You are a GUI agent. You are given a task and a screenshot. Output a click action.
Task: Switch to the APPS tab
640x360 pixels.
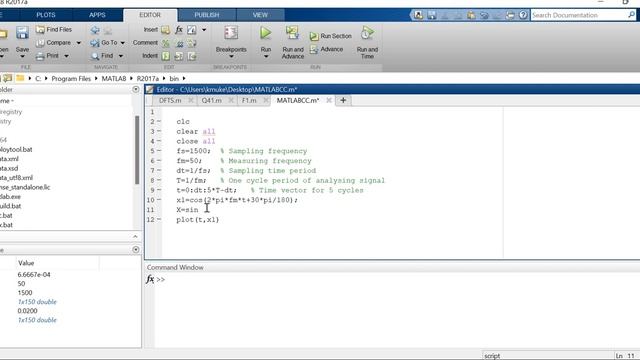point(97,15)
